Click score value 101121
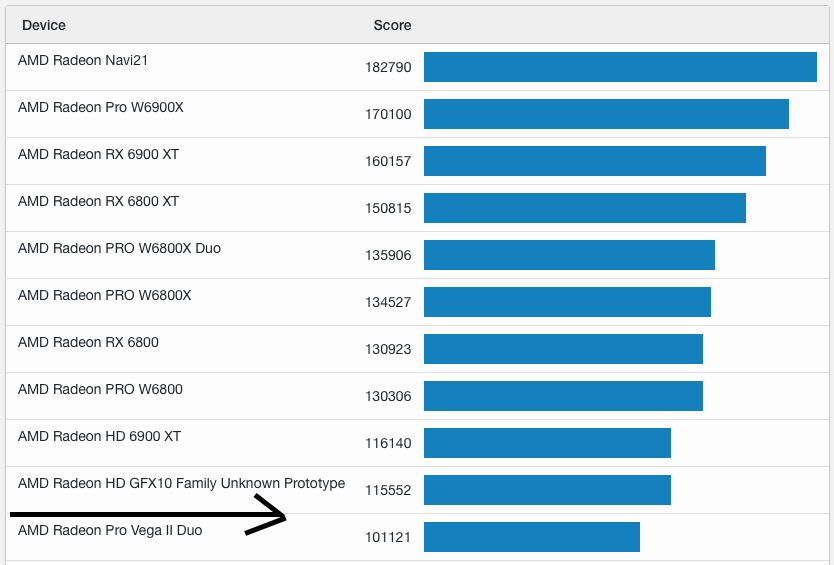Viewport: 834px width, 565px height. point(388,537)
